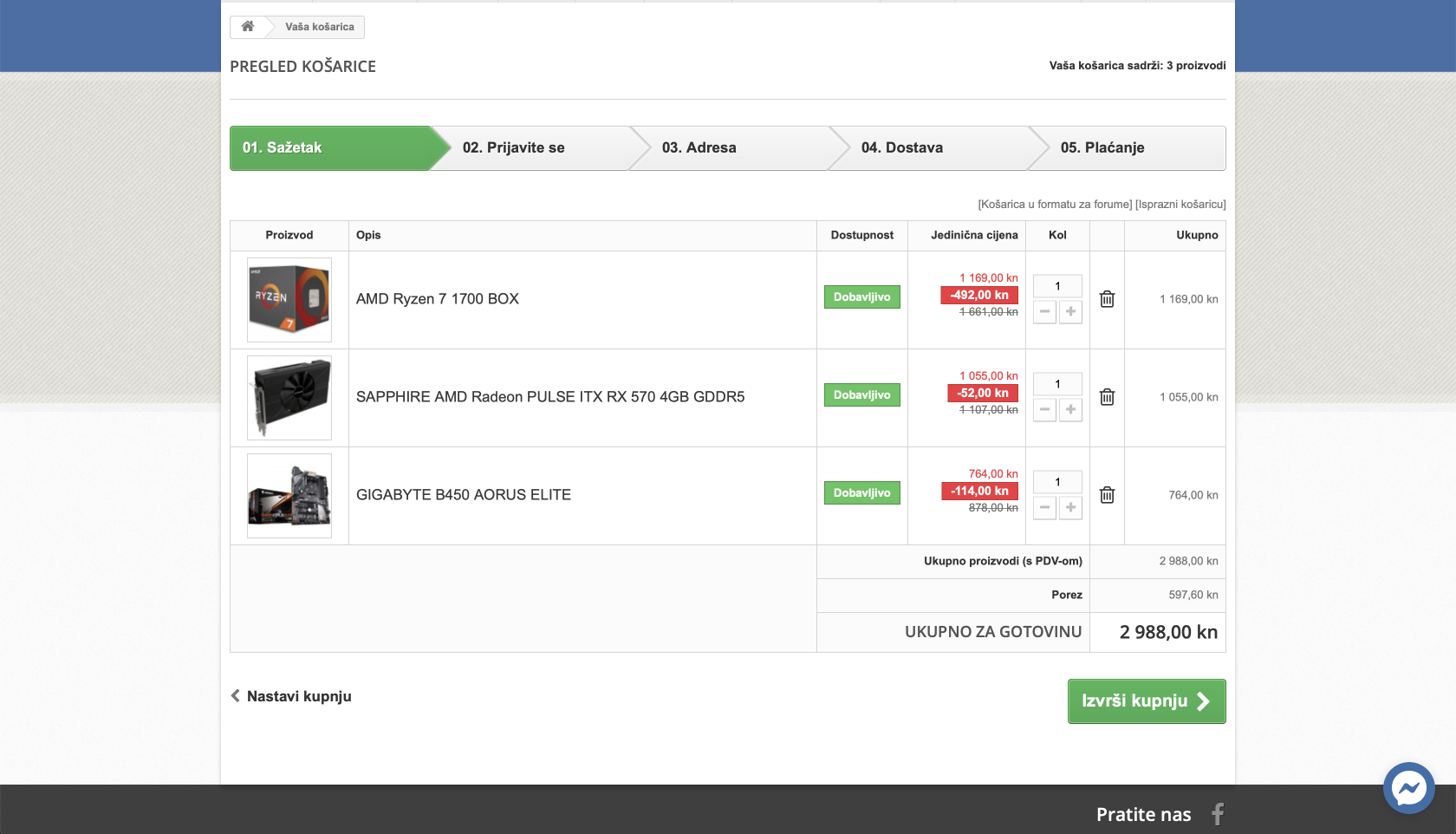This screenshot has width=1456, height=834.
Task: Click the GIGABYTE motherboard thumbnail
Action: [289, 496]
